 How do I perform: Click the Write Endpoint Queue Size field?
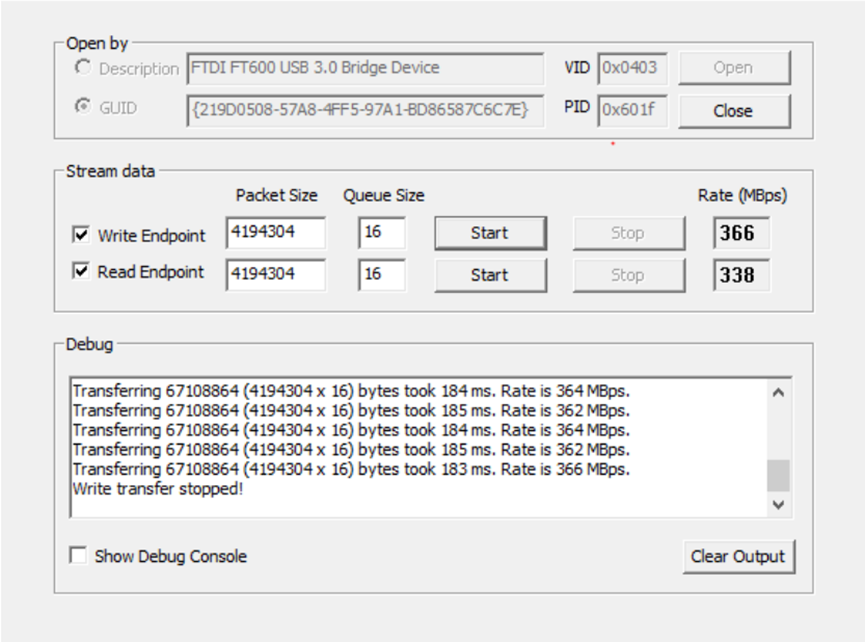[382, 232]
